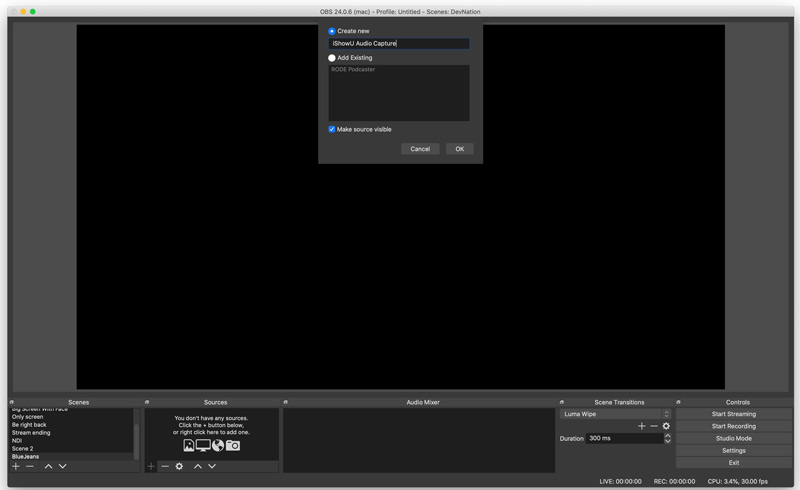Viewport: 800px width, 490px height.
Task: Click the CPU usage status text
Action: tap(737, 481)
